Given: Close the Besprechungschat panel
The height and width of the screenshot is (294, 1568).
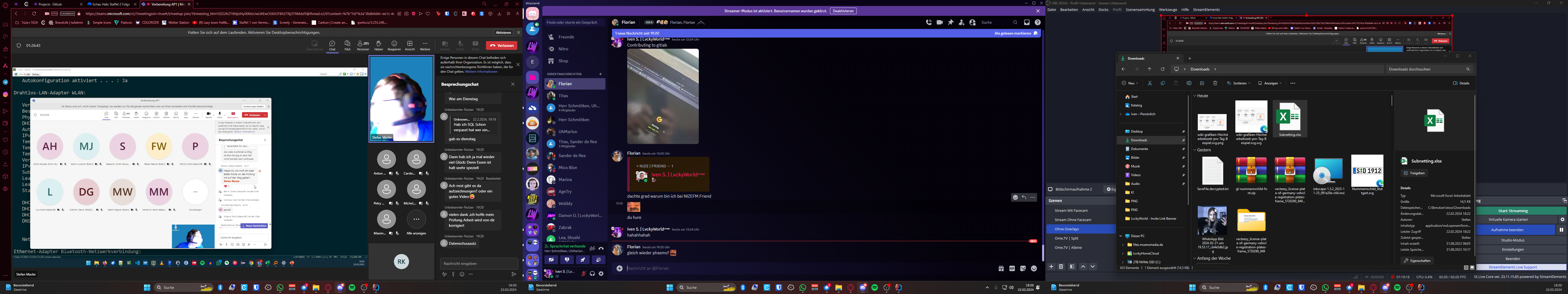Looking at the screenshot, I should click(513, 85).
